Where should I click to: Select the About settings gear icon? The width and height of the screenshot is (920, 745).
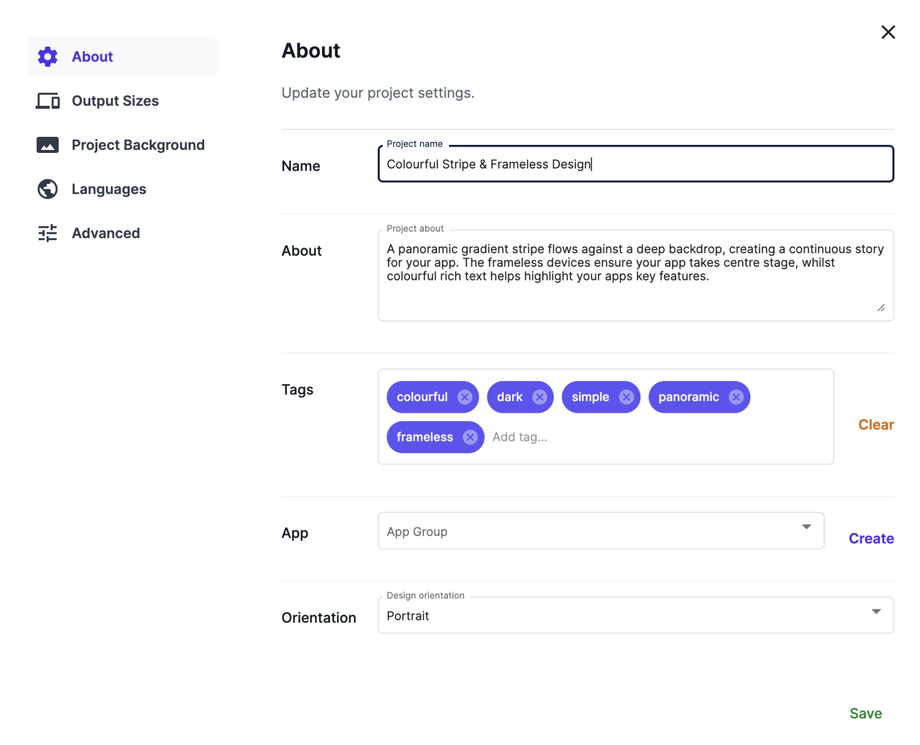point(47,56)
